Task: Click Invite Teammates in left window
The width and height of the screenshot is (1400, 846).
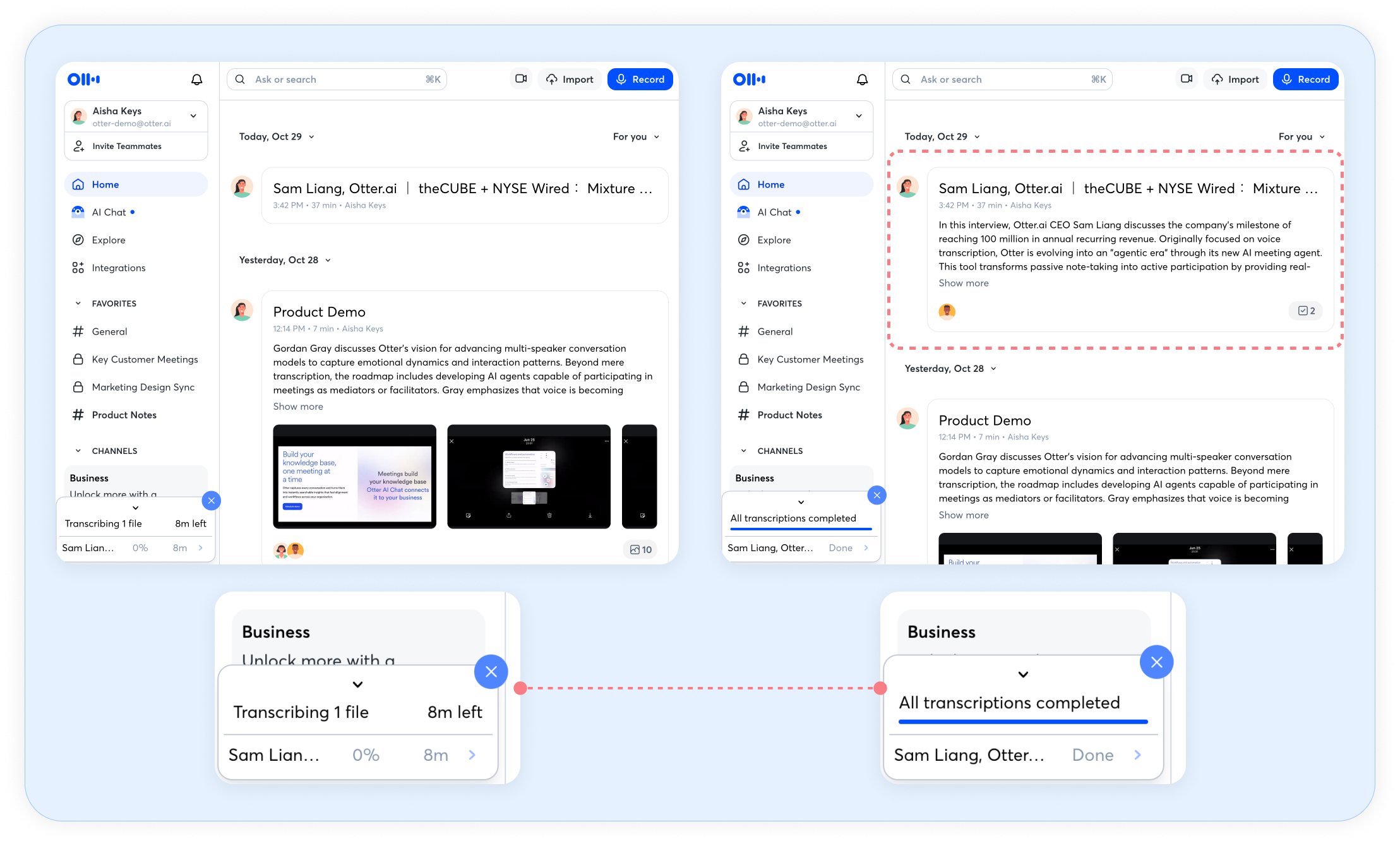Action: click(x=136, y=146)
